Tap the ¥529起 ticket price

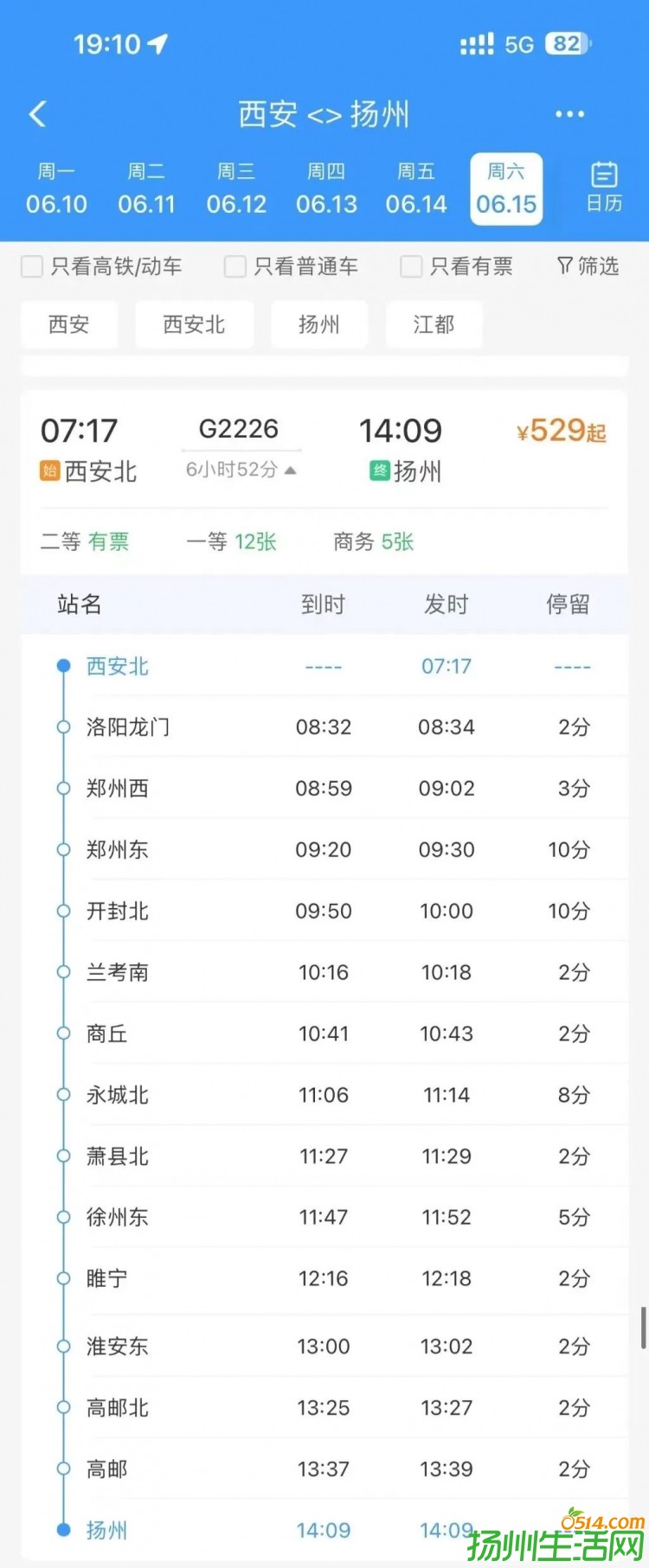click(561, 431)
